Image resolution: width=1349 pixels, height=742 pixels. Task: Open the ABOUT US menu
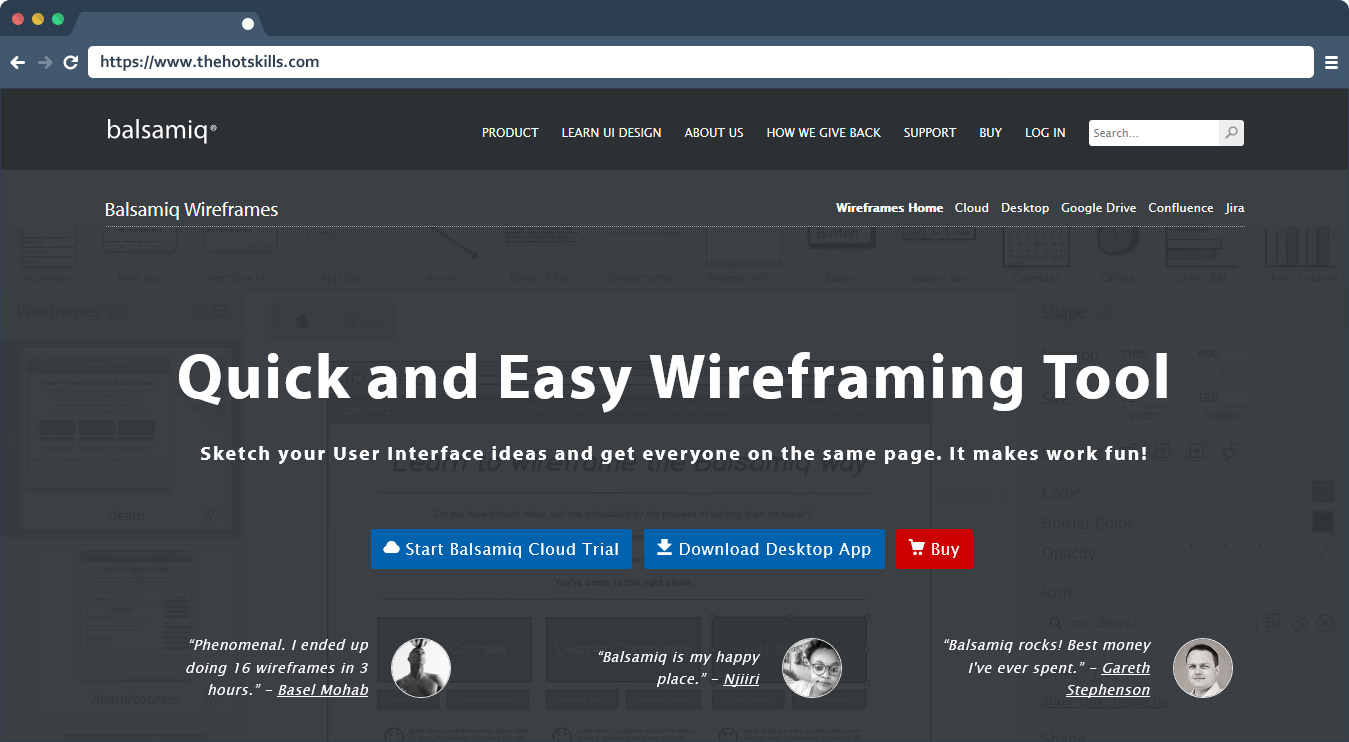click(x=714, y=133)
